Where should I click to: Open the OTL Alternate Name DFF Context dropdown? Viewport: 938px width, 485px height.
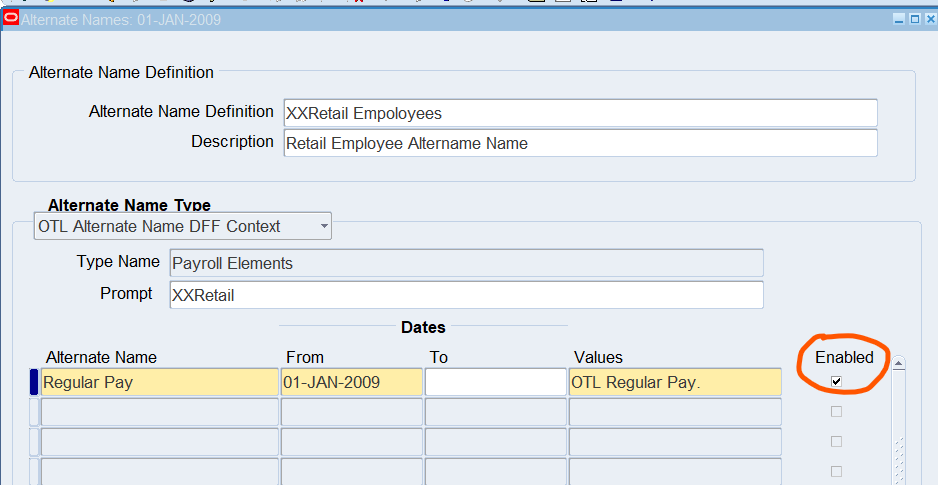coord(323,227)
